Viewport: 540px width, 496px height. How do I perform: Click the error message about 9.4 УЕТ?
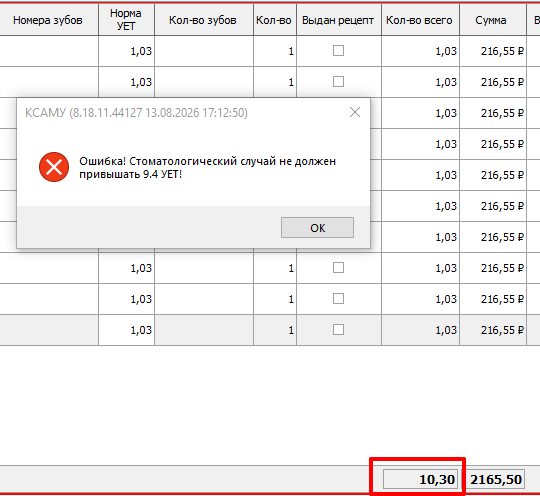(x=207, y=167)
